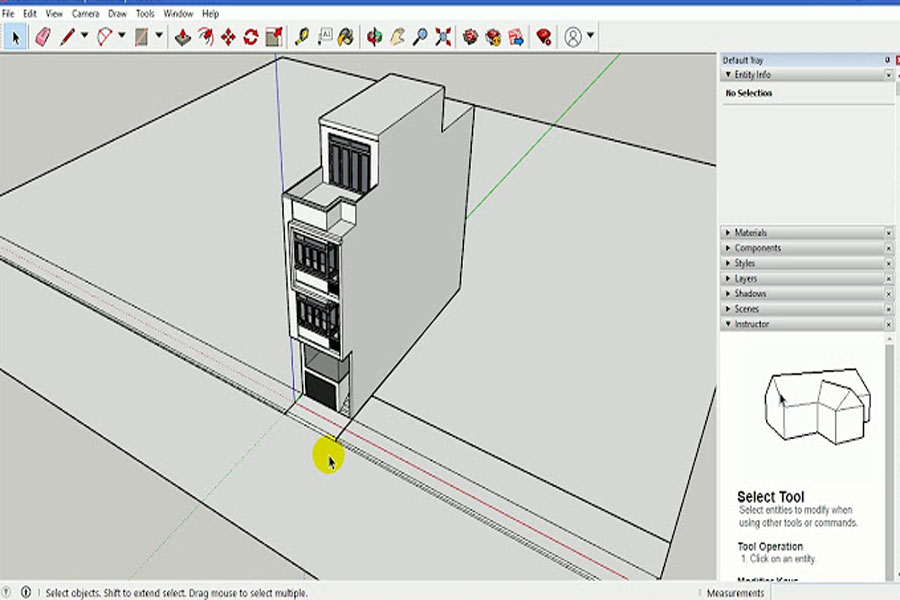Click the user account sign-in icon

tap(573, 37)
